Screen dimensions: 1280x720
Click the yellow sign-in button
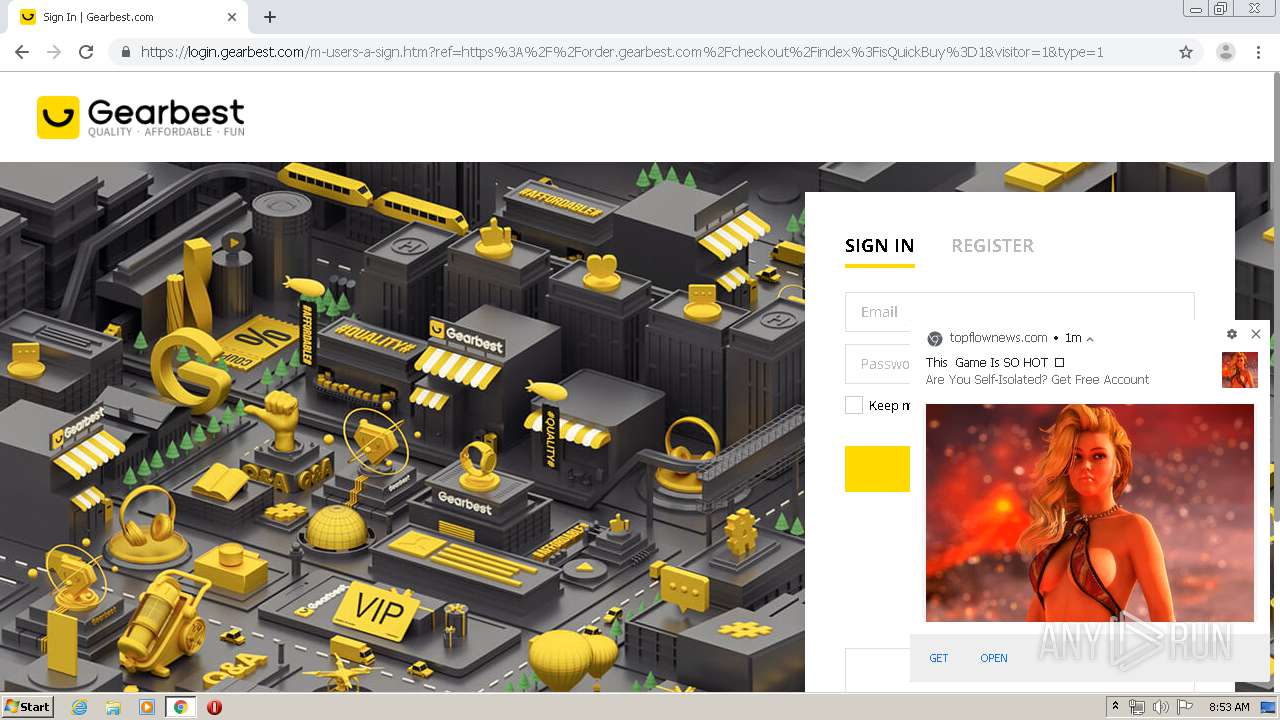pyautogui.click(x=877, y=469)
